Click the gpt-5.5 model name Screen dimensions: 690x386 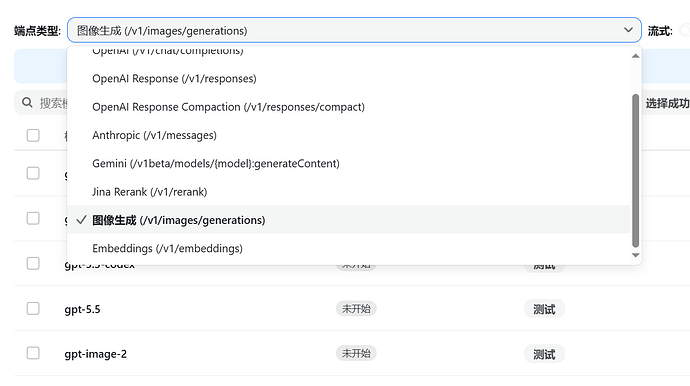coord(82,309)
